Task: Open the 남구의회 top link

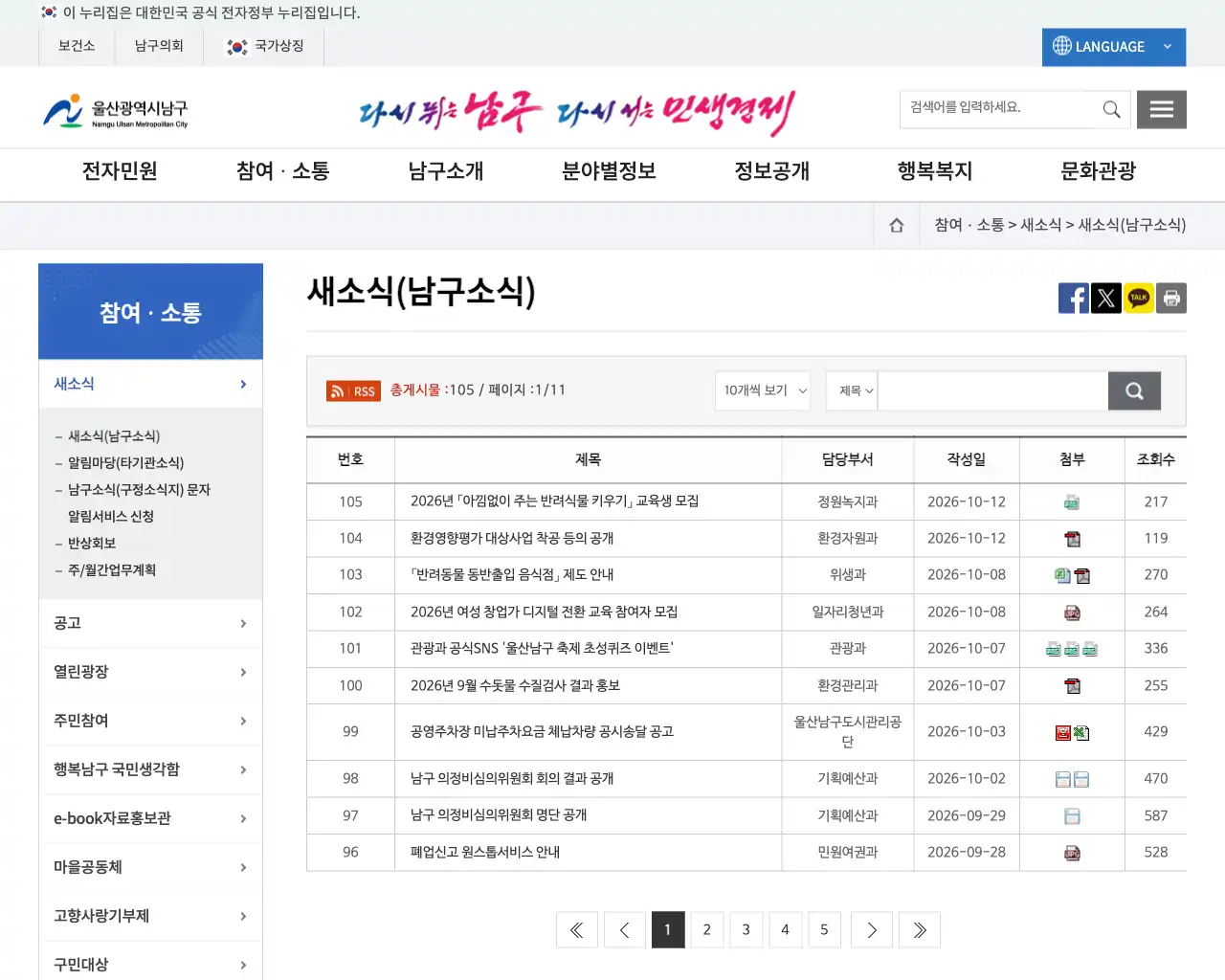Action: coord(159,46)
